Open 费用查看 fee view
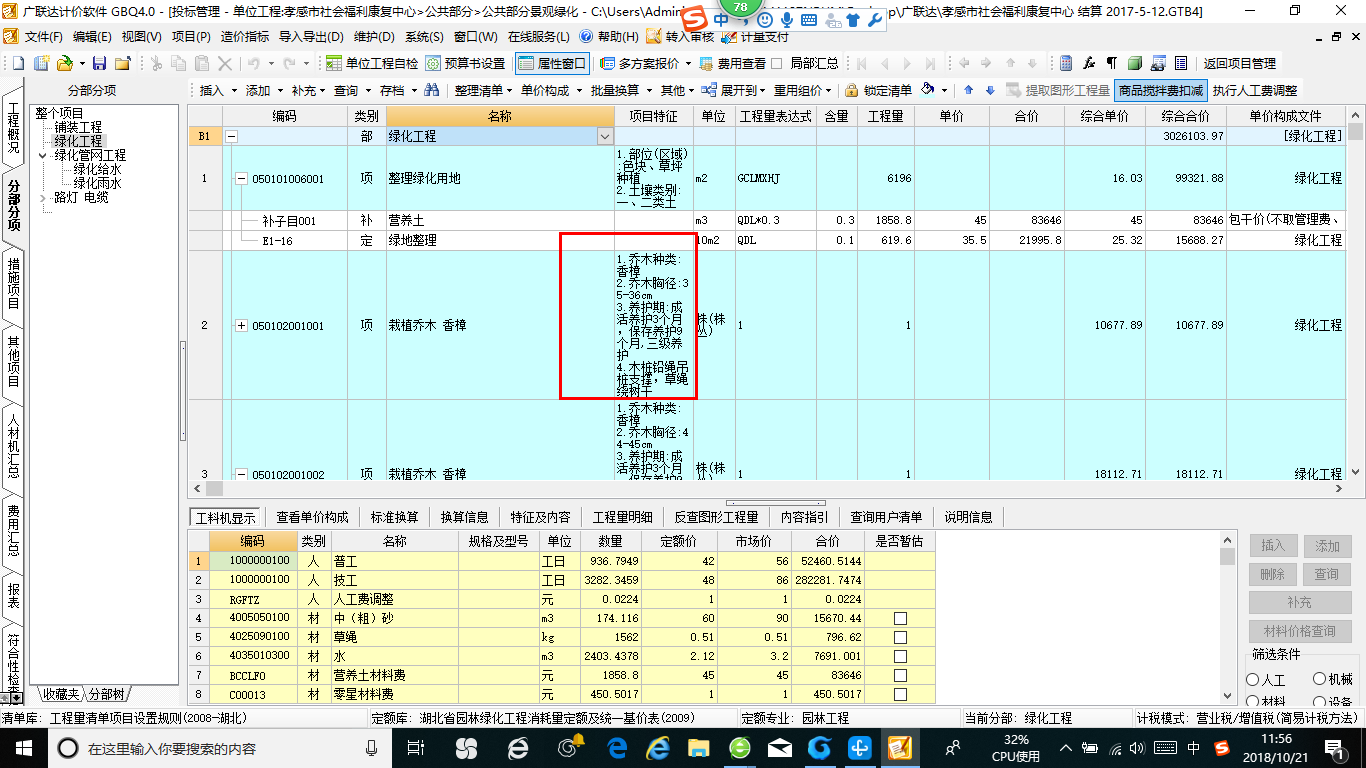 pyautogui.click(x=733, y=63)
